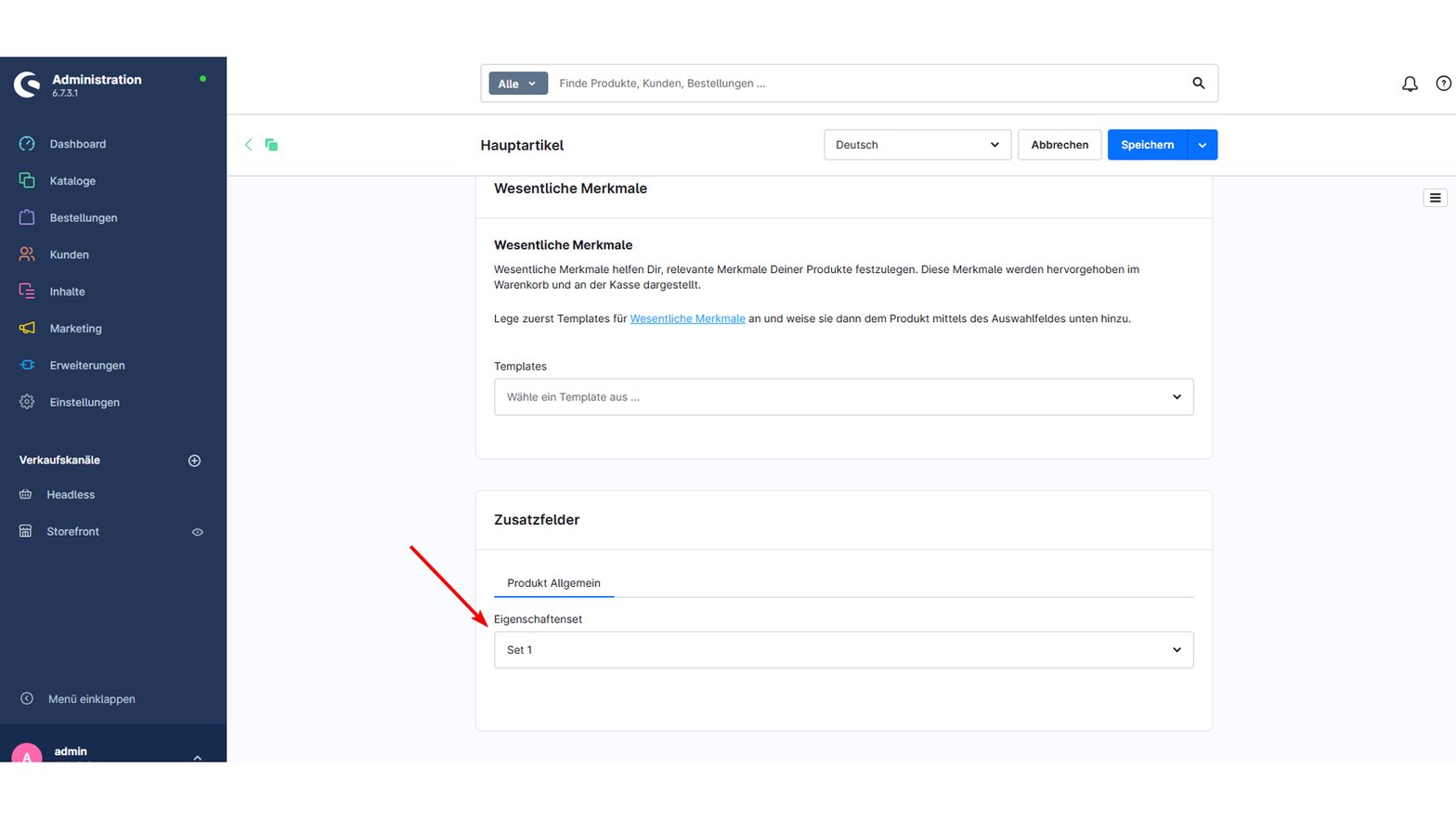Viewport: 1456px width, 819px height.
Task: Click the Shopware logo icon
Action: pyautogui.click(x=27, y=84)
